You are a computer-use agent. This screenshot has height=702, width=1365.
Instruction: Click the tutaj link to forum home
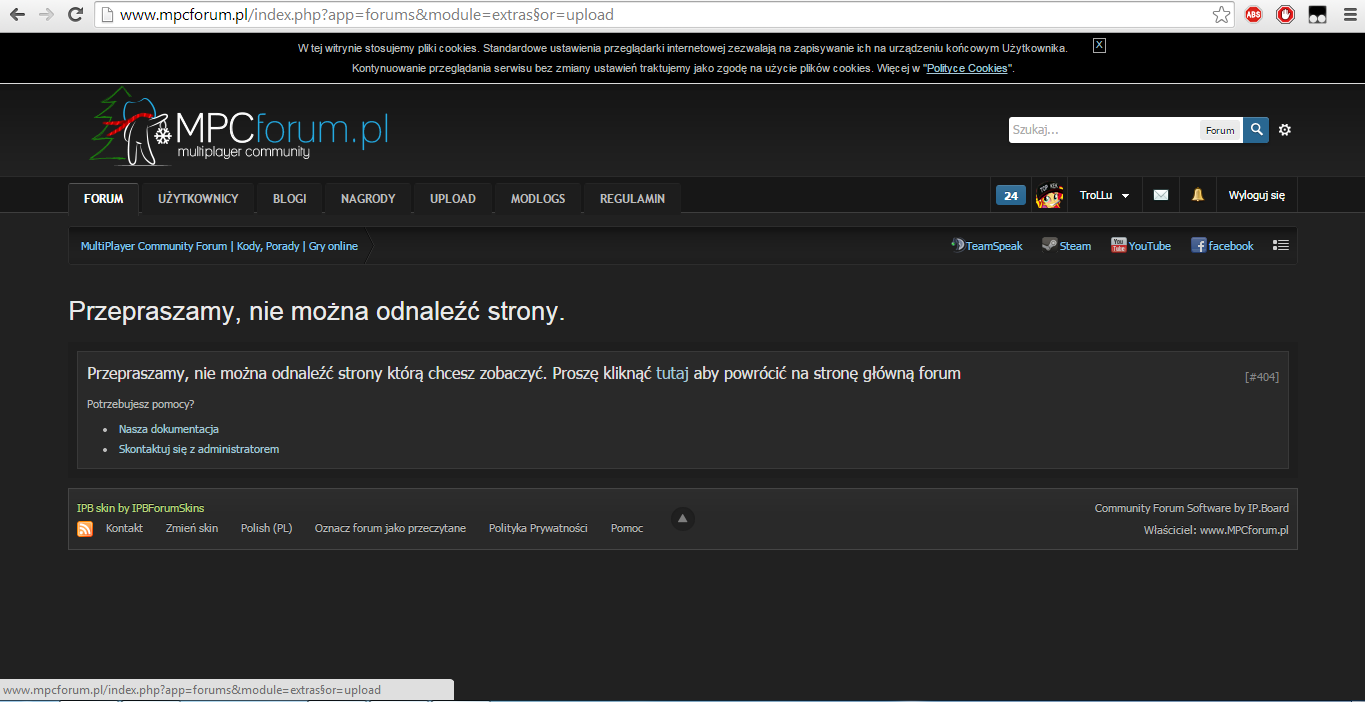(672, 373)
